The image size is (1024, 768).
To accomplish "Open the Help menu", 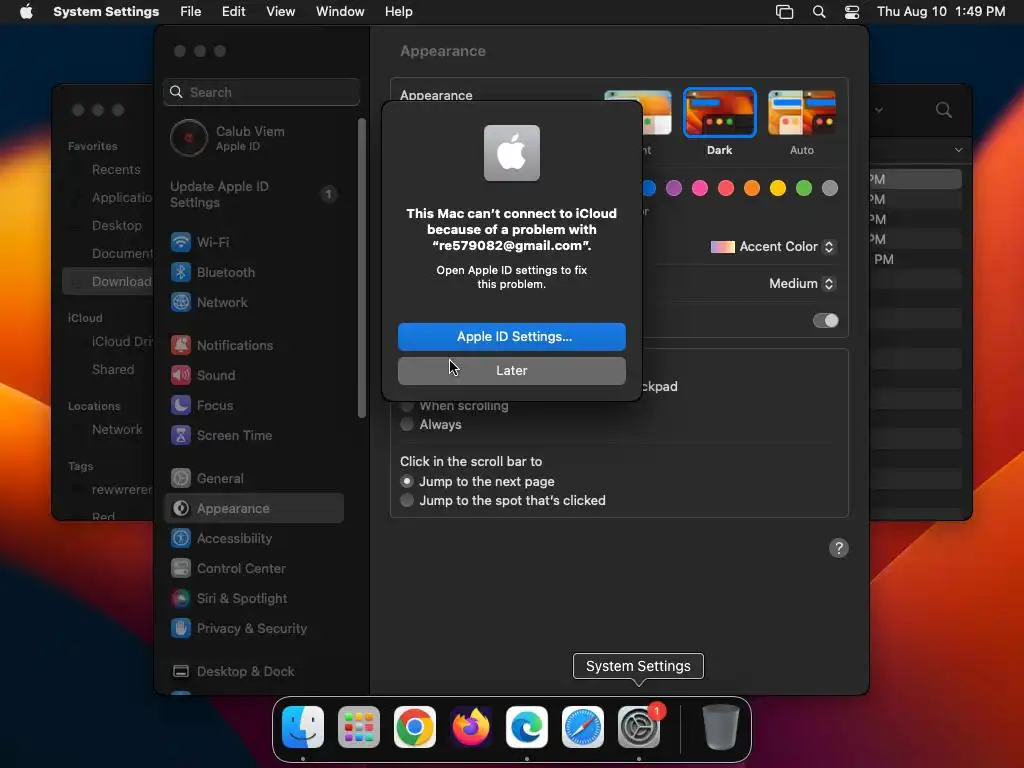I will coord(398,12).
